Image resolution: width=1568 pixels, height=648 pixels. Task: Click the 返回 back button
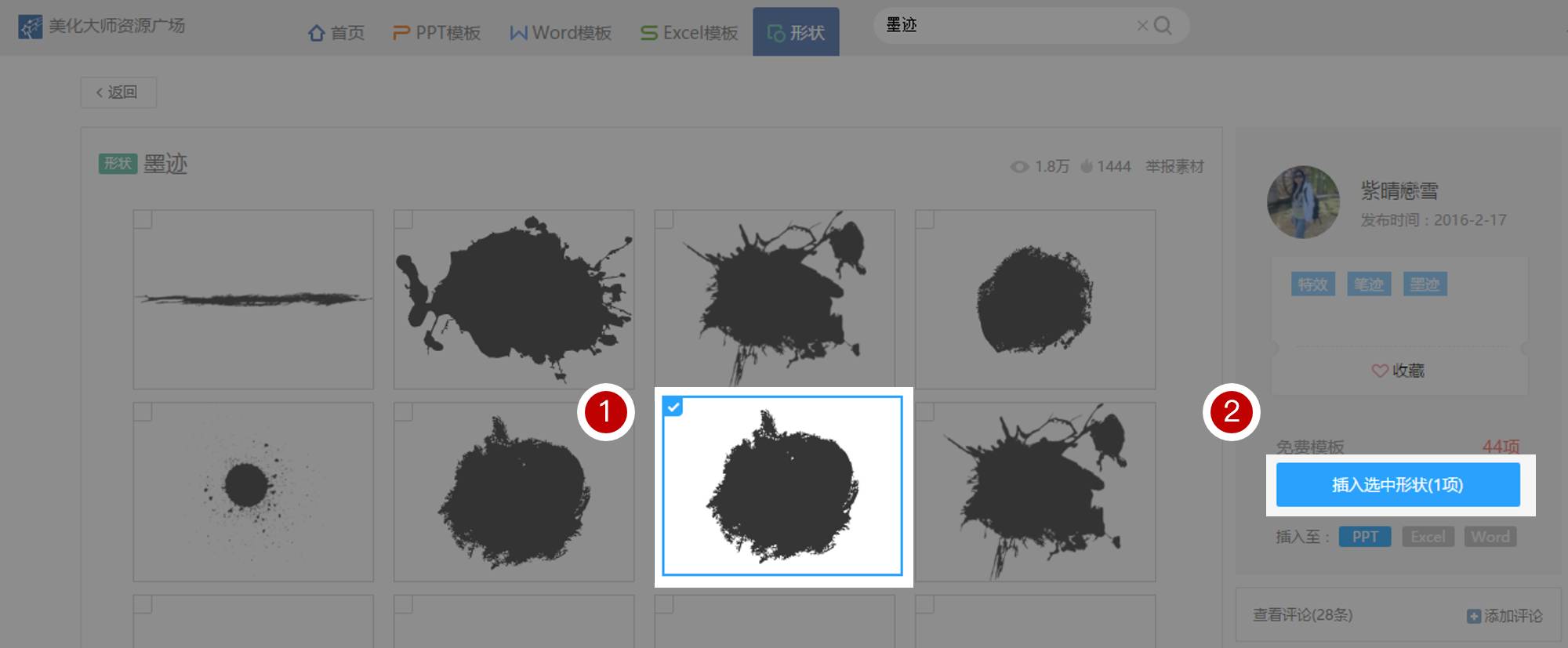pos(118,92)
